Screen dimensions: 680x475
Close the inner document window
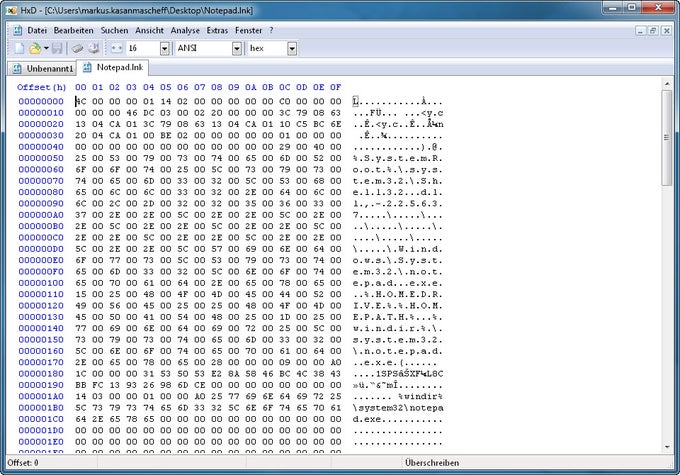[x=666, y=30]
